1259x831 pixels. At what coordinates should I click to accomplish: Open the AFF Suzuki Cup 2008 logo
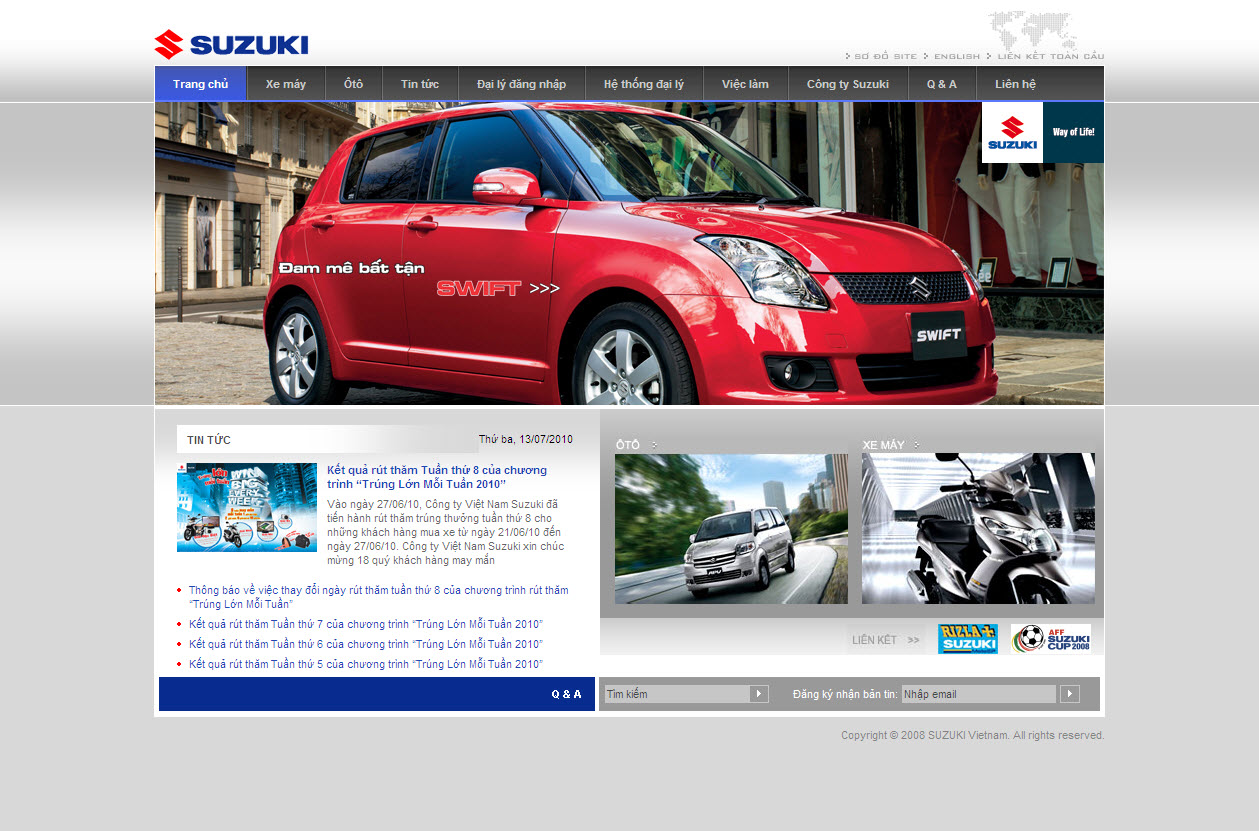click(x=1050, y=639)
